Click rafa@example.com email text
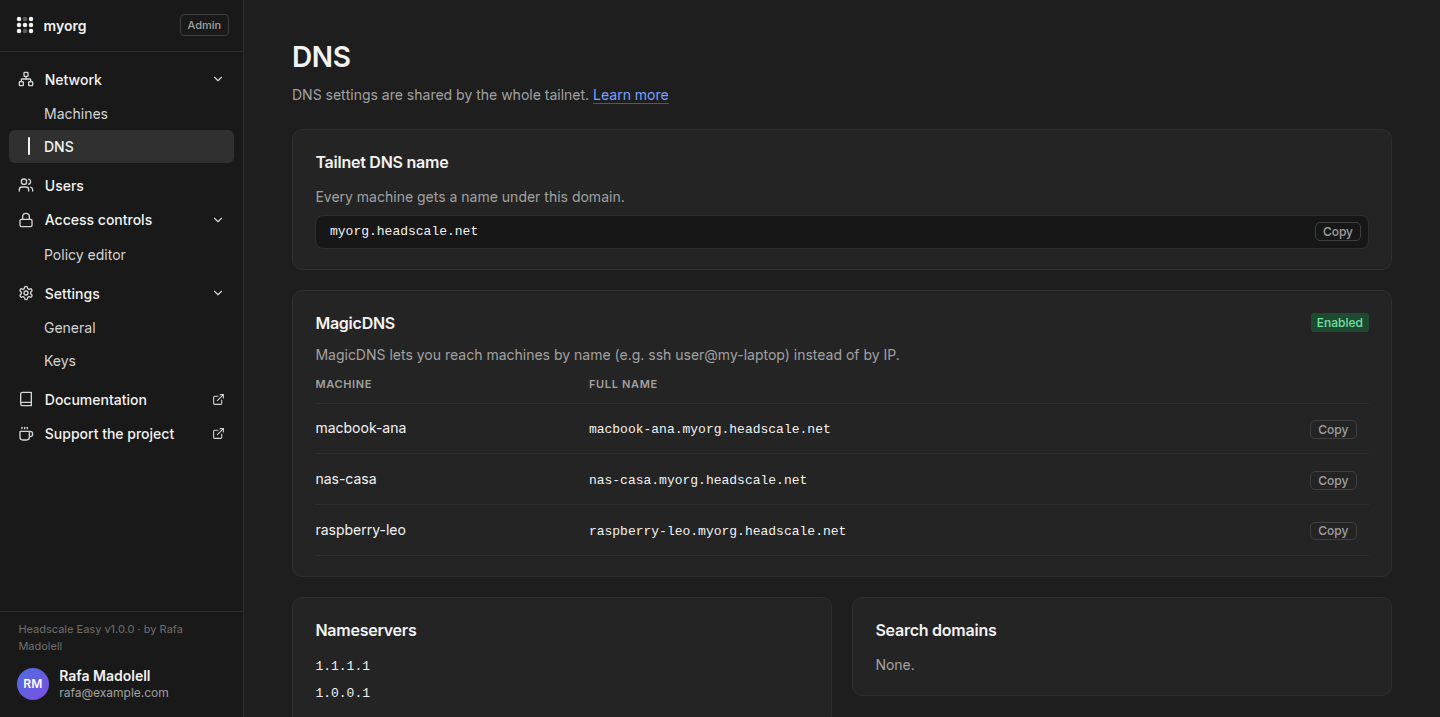 point(114,693)
